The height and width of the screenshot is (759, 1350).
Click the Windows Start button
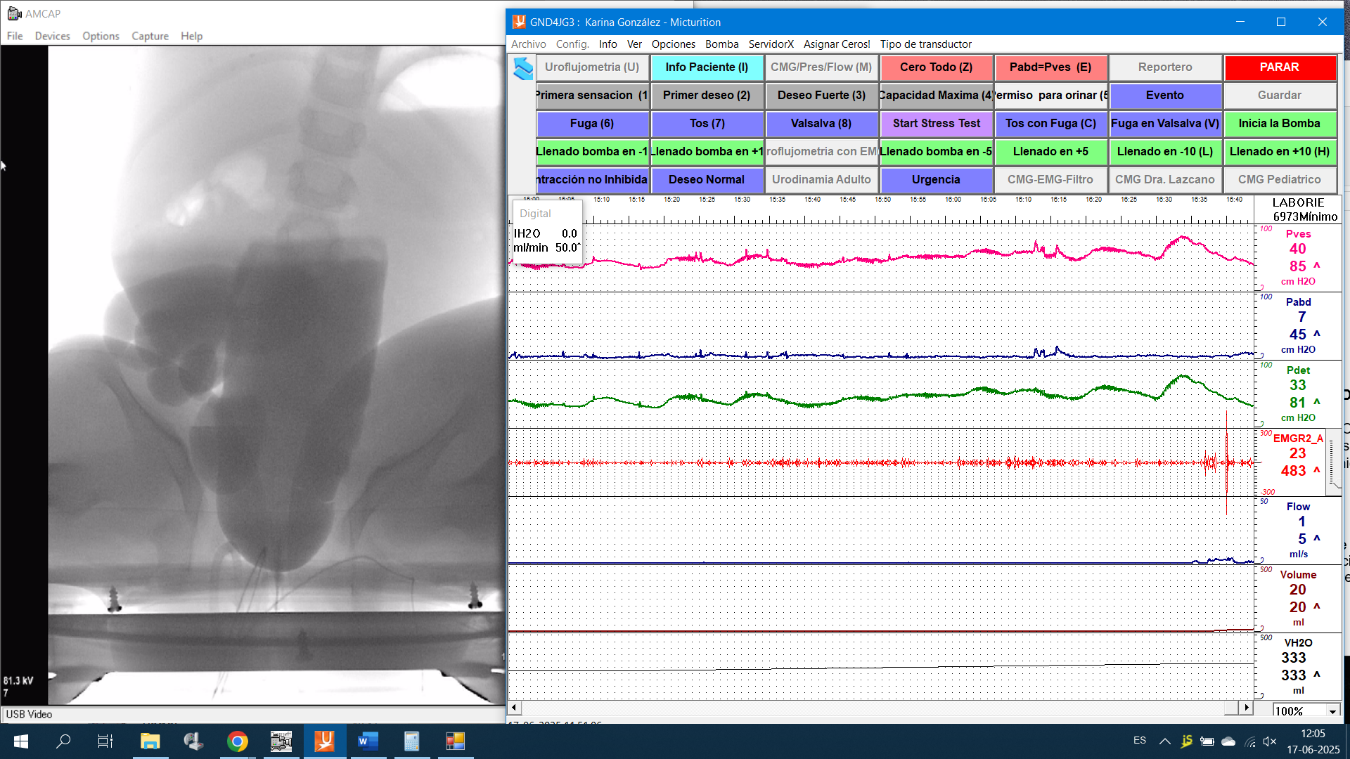(x=20, y=741)
